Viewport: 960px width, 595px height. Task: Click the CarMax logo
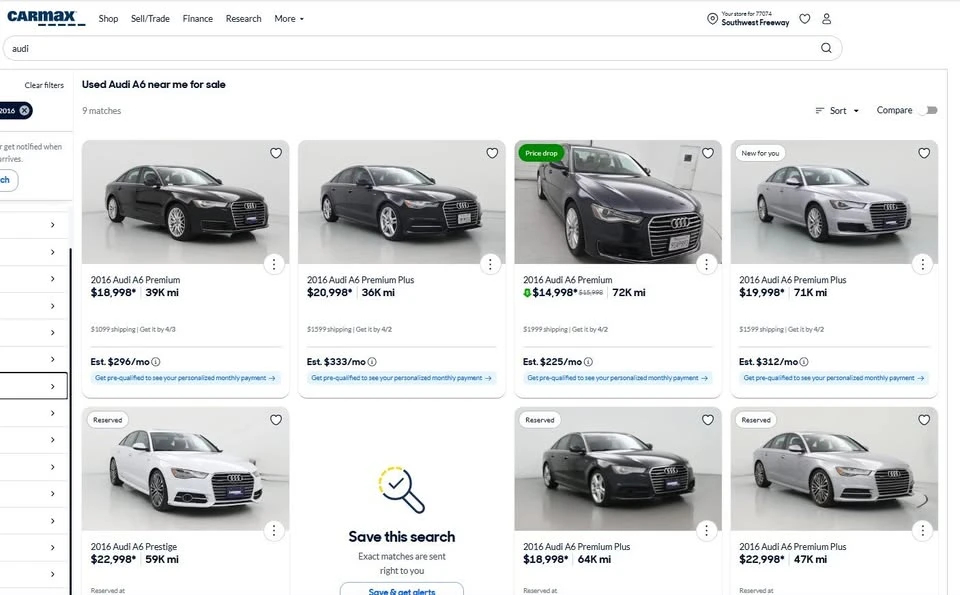45,18
